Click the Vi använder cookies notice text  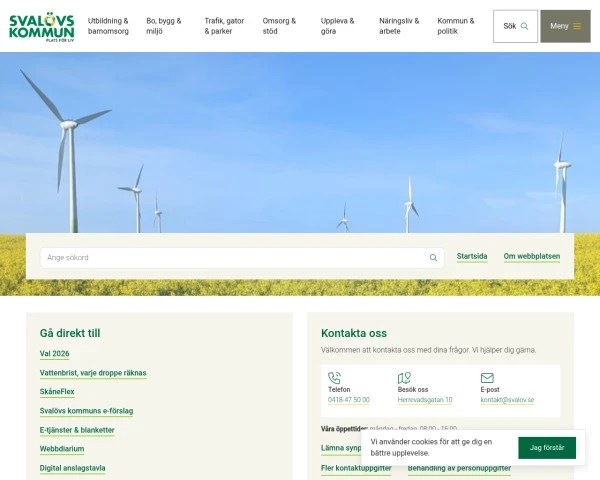point(431,447)
